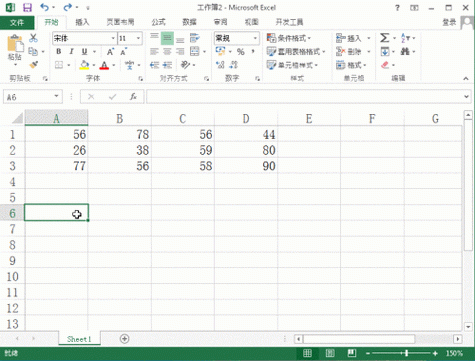Switch to the Data tab
The height and width of the screenshot is (361, 475).
click(x=189, y=22)
